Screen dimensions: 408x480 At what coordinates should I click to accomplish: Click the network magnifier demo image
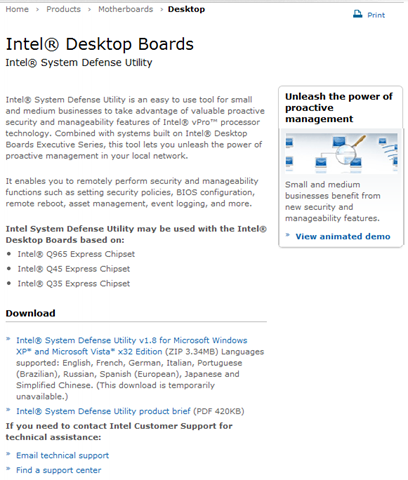341,153
